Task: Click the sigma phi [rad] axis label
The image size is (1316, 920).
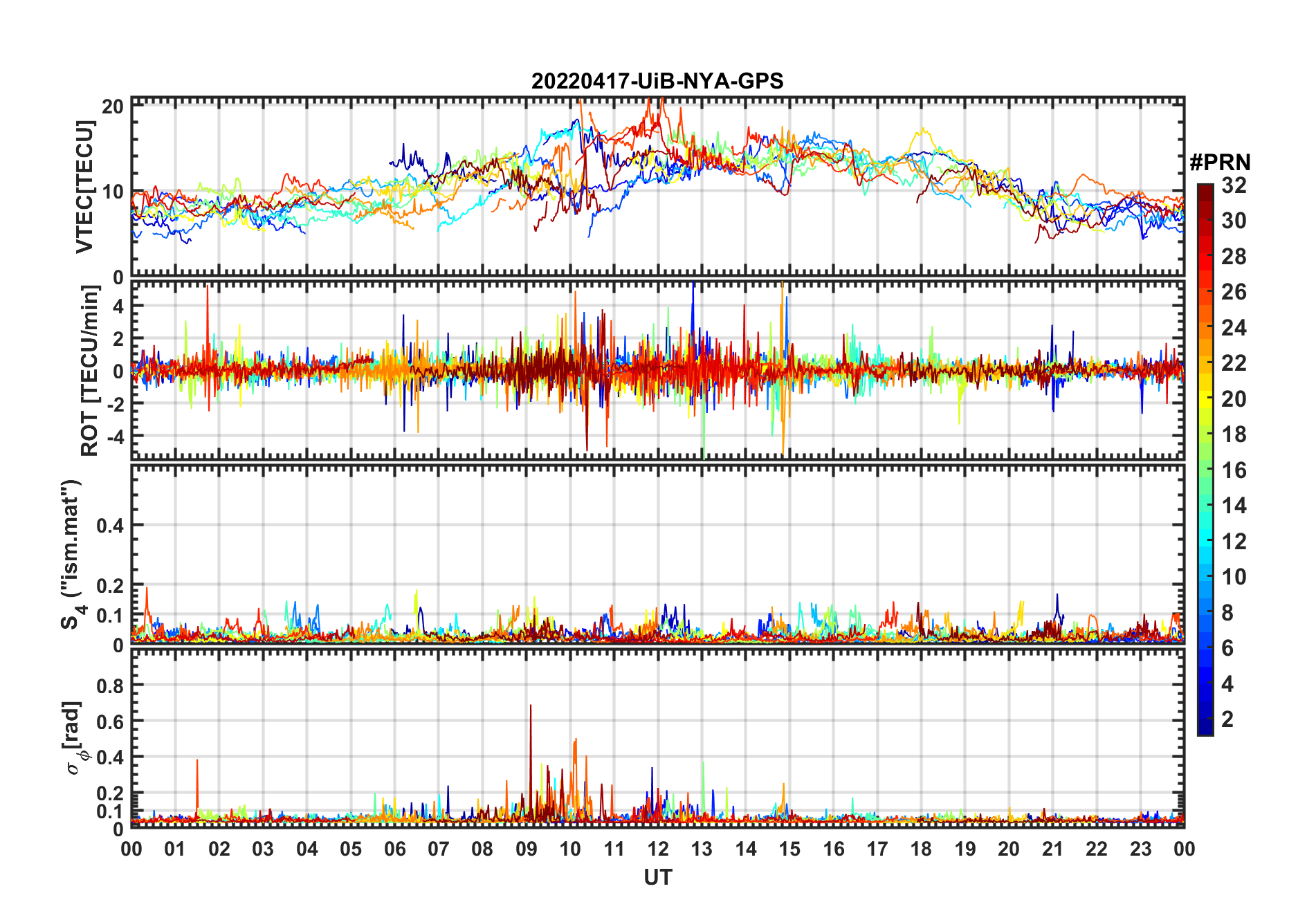Action: tap(75, 738)
